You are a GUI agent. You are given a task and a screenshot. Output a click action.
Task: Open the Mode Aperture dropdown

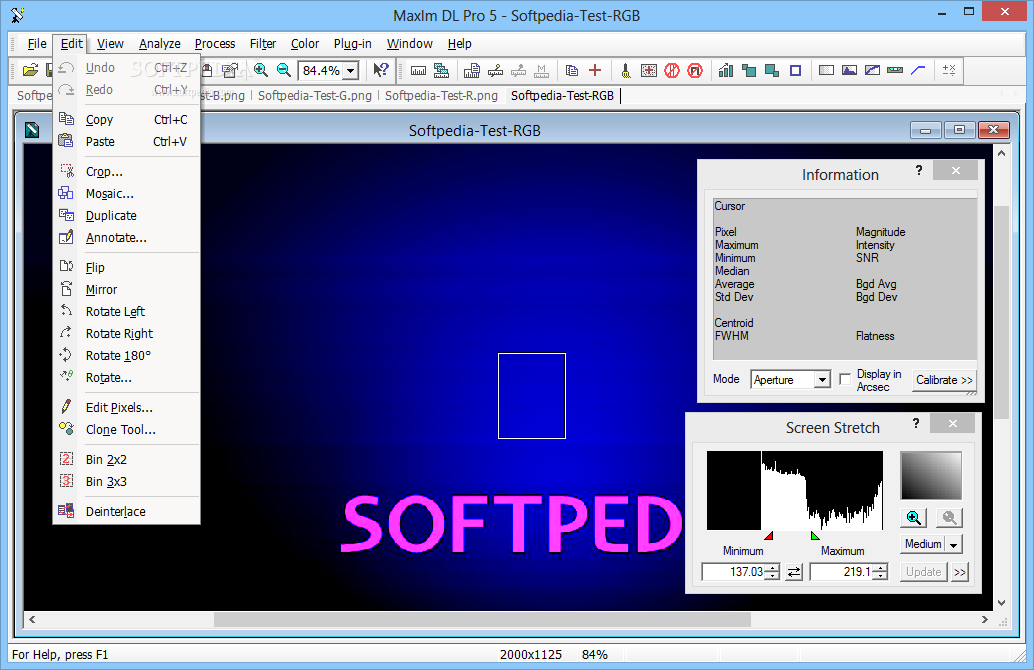(822, 380)
